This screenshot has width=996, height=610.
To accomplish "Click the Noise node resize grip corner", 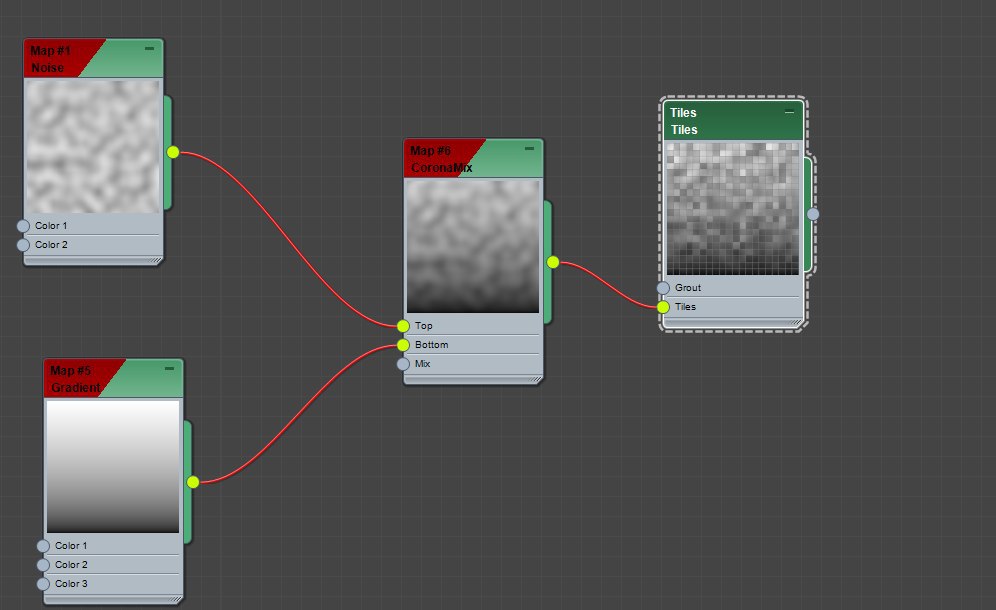I will coord(157,260).
